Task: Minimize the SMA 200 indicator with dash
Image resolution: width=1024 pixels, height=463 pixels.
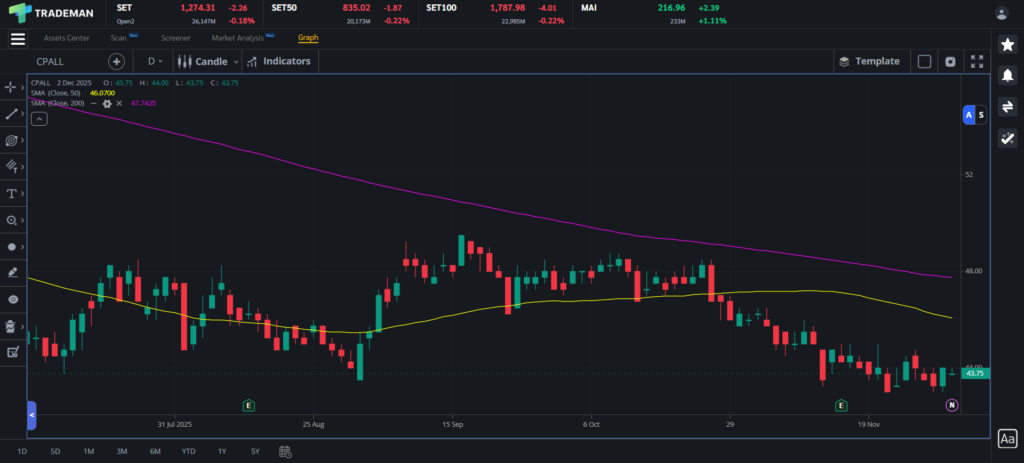Action: click(x=93, y=103)
